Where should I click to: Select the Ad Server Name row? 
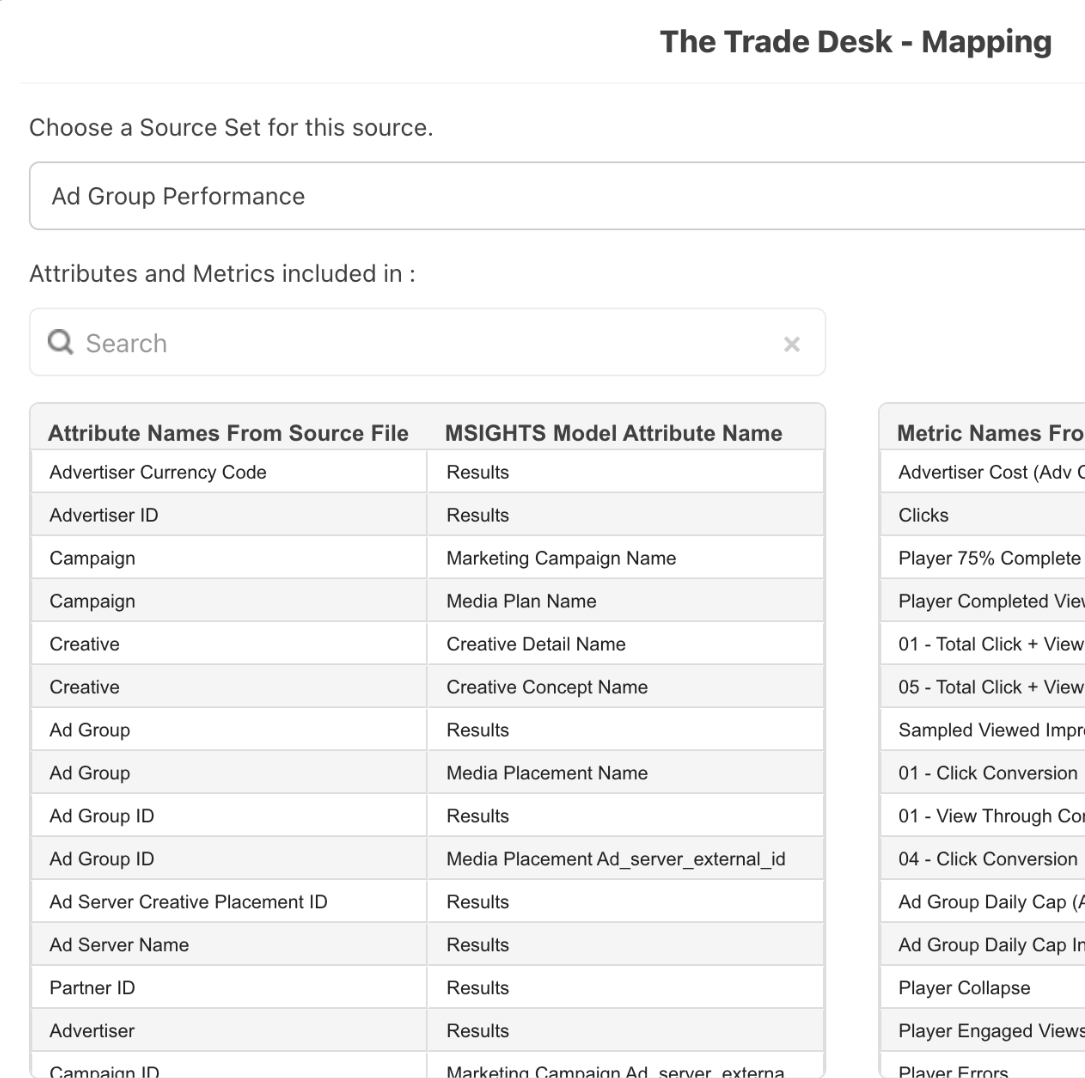click(x=119, y=945)
